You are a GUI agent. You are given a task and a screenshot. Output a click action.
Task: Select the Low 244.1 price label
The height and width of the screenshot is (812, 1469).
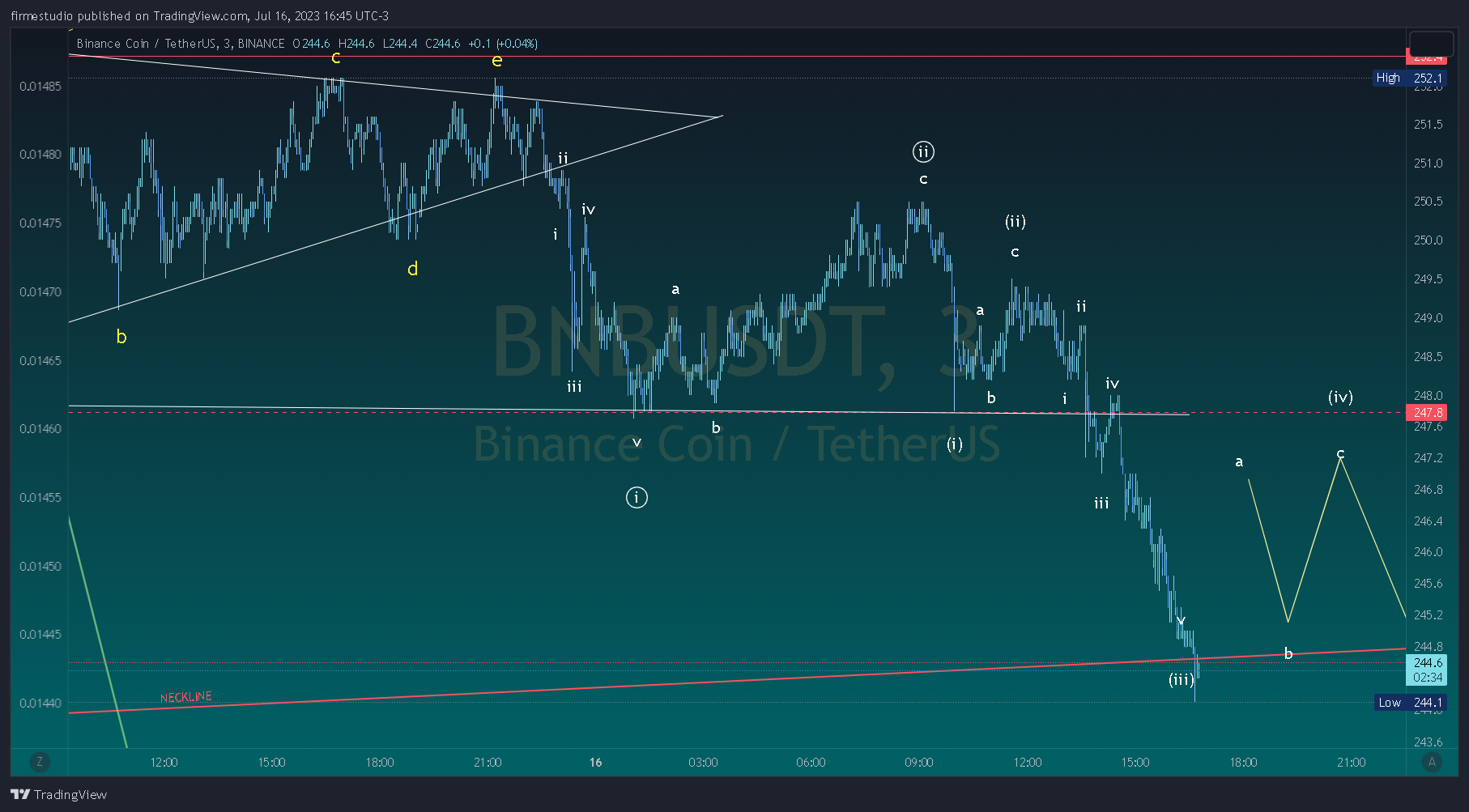1410,703
